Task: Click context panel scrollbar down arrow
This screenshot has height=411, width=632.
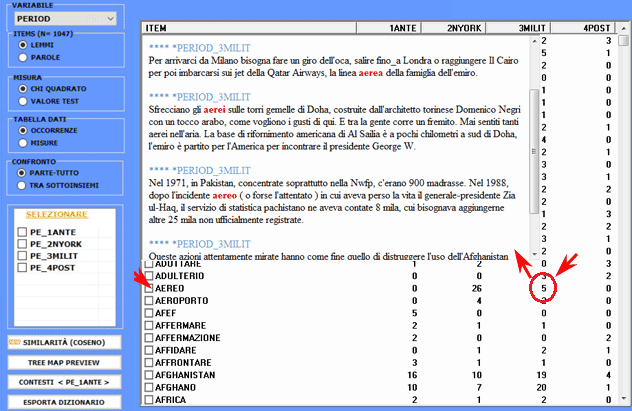Action: pos(534,254)
